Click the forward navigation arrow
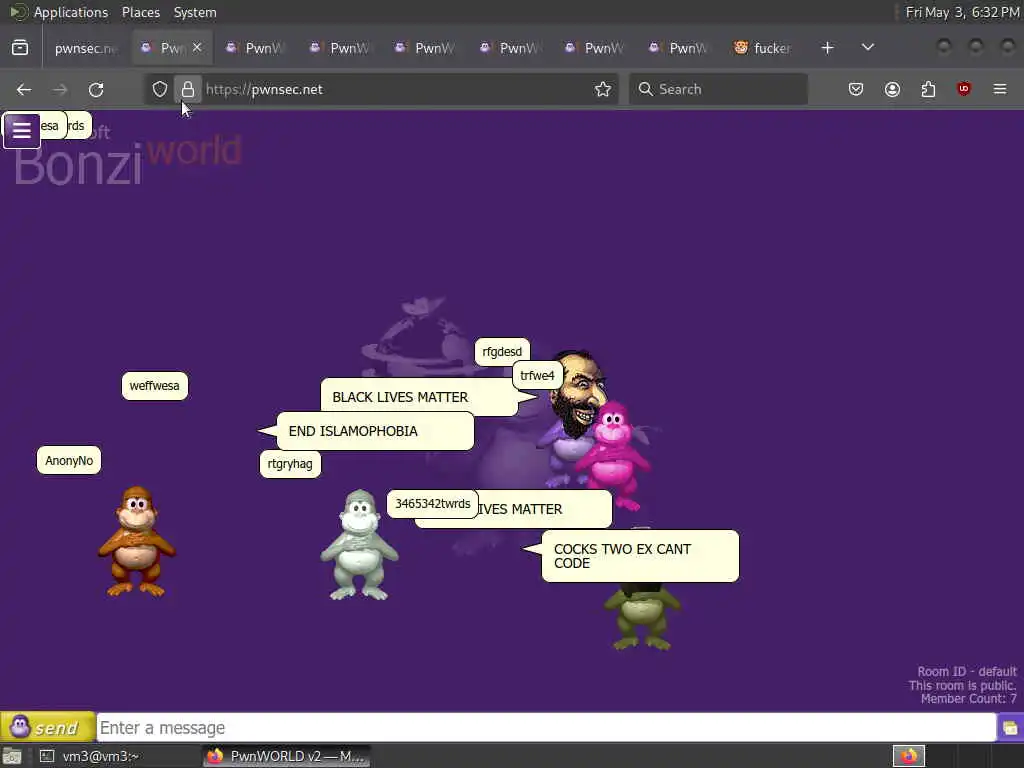 (60, 89)
